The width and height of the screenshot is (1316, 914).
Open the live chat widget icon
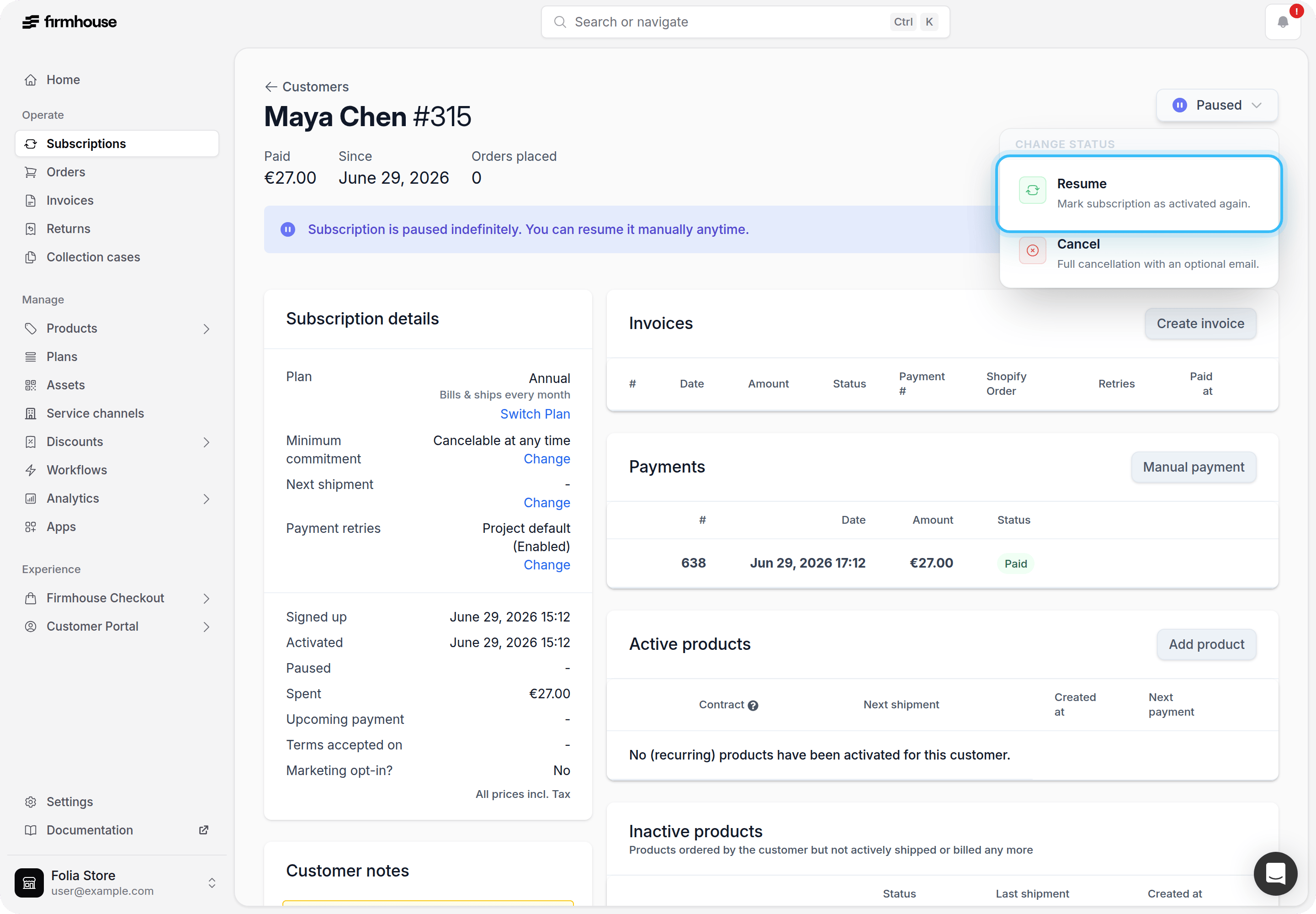[1275, 873]
